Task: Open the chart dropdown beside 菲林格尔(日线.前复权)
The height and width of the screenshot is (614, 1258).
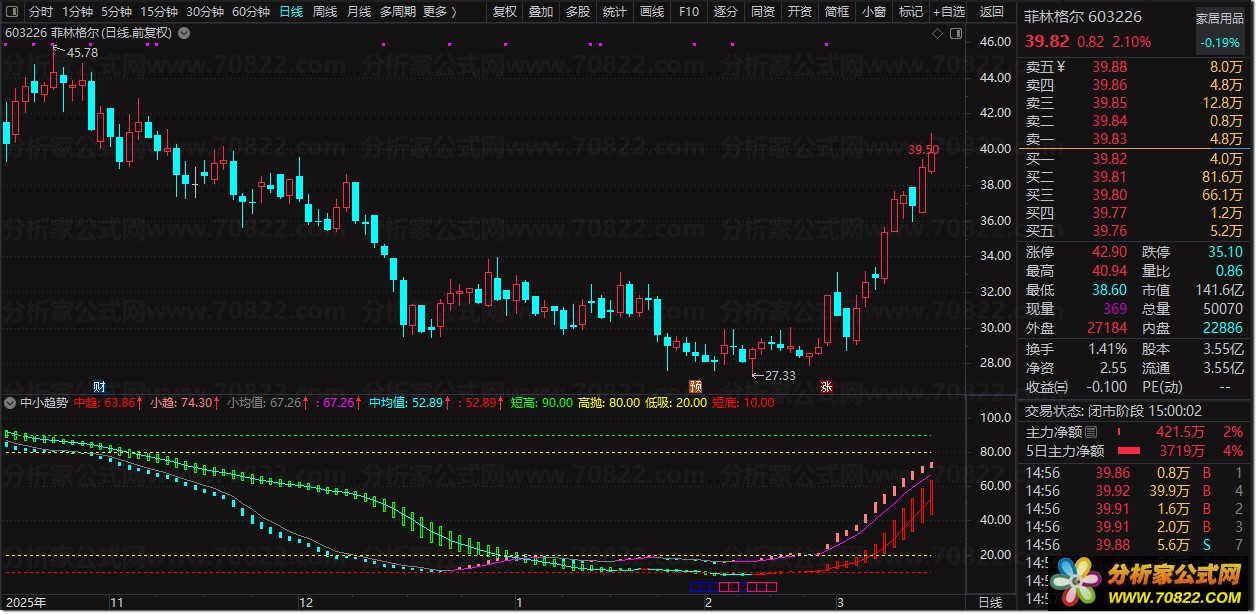Action: pyautogui.click(x=182, y=33)
